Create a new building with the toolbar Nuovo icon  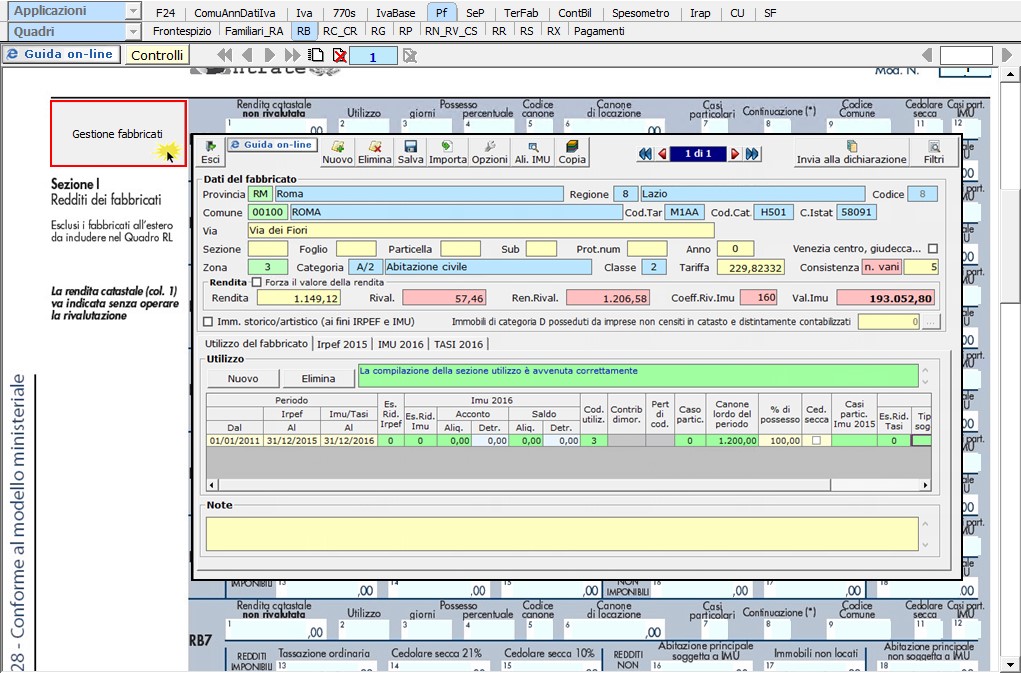coord(337,152)
